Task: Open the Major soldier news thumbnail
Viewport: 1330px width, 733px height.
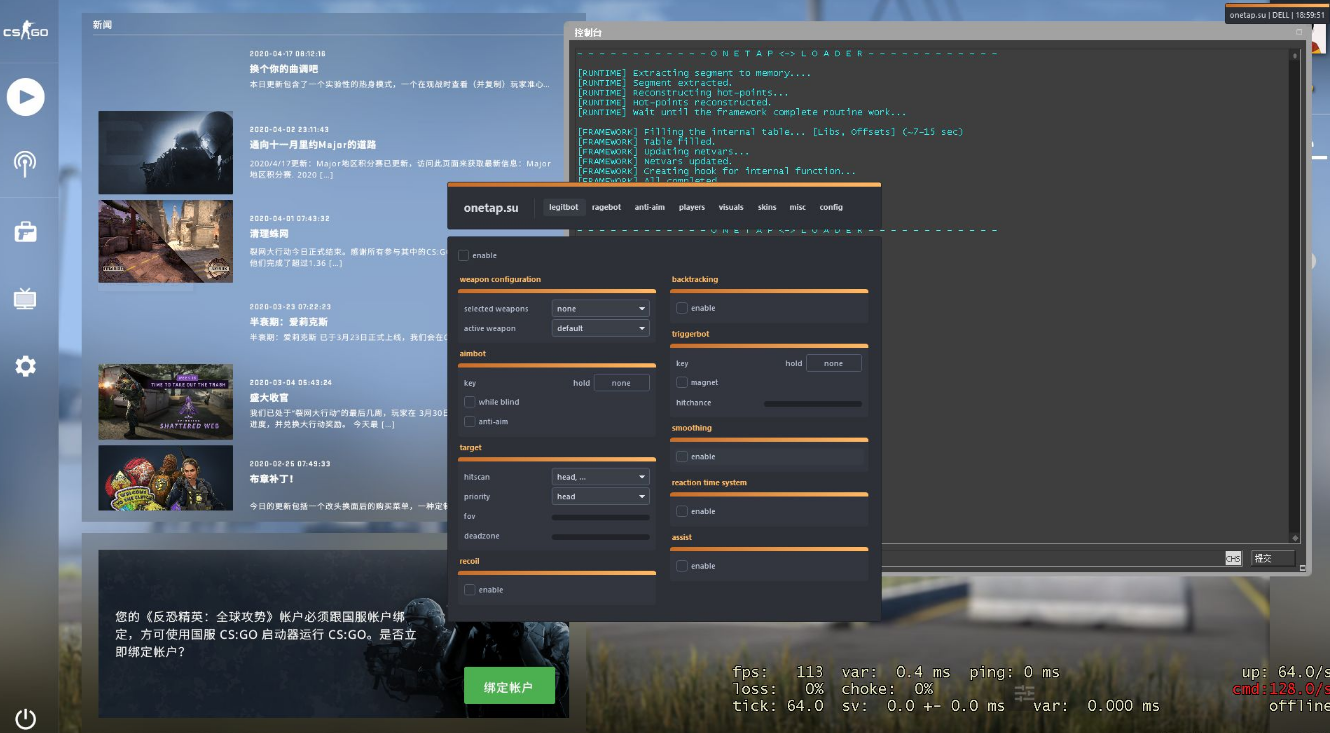Action: (165, 152)
